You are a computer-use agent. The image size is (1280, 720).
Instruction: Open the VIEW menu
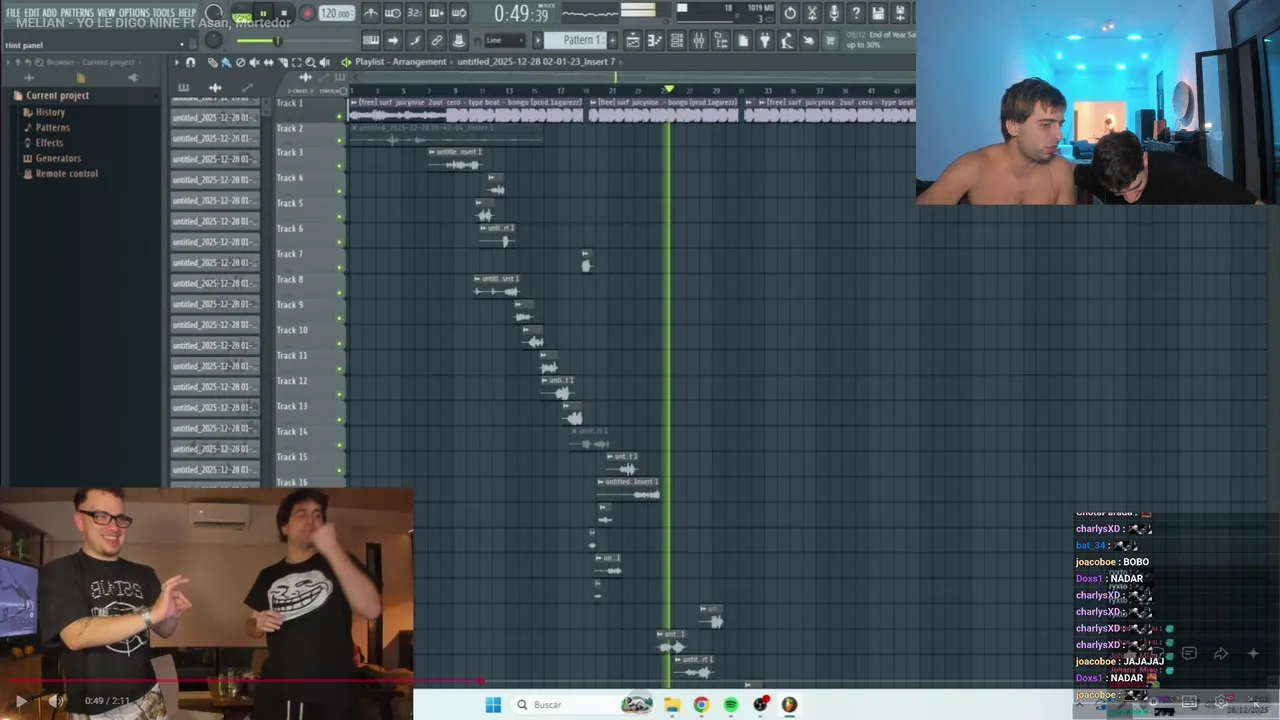106,13
